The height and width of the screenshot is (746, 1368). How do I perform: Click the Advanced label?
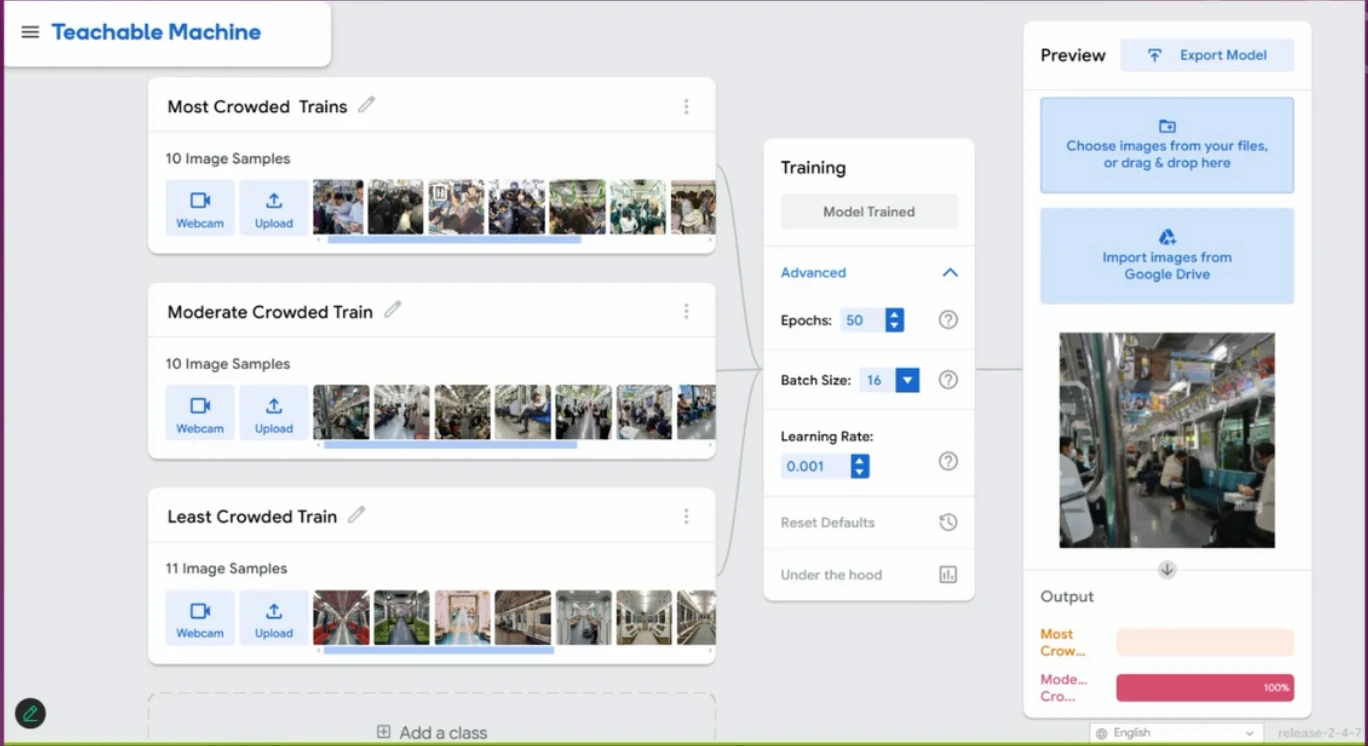(813, 272)
